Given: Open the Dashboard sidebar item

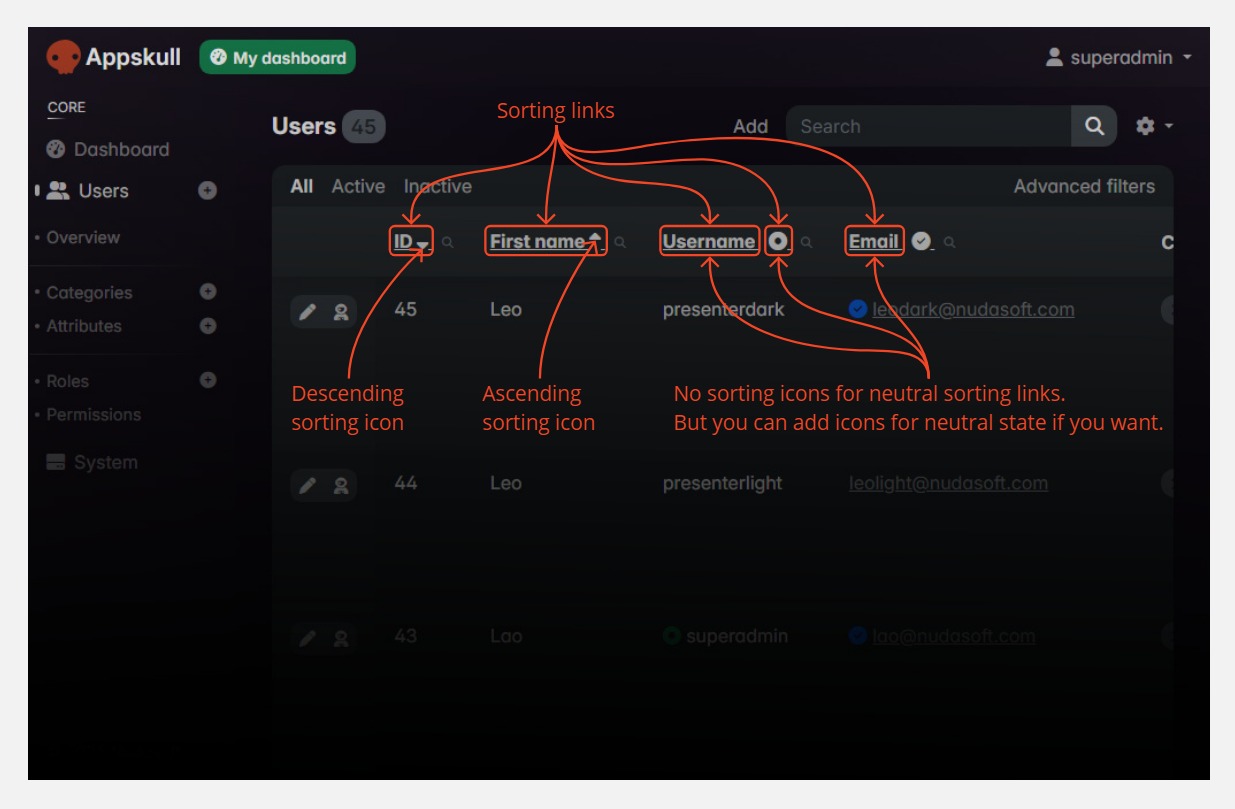Looking at the screenshot, I should click(x=108, y=149).
